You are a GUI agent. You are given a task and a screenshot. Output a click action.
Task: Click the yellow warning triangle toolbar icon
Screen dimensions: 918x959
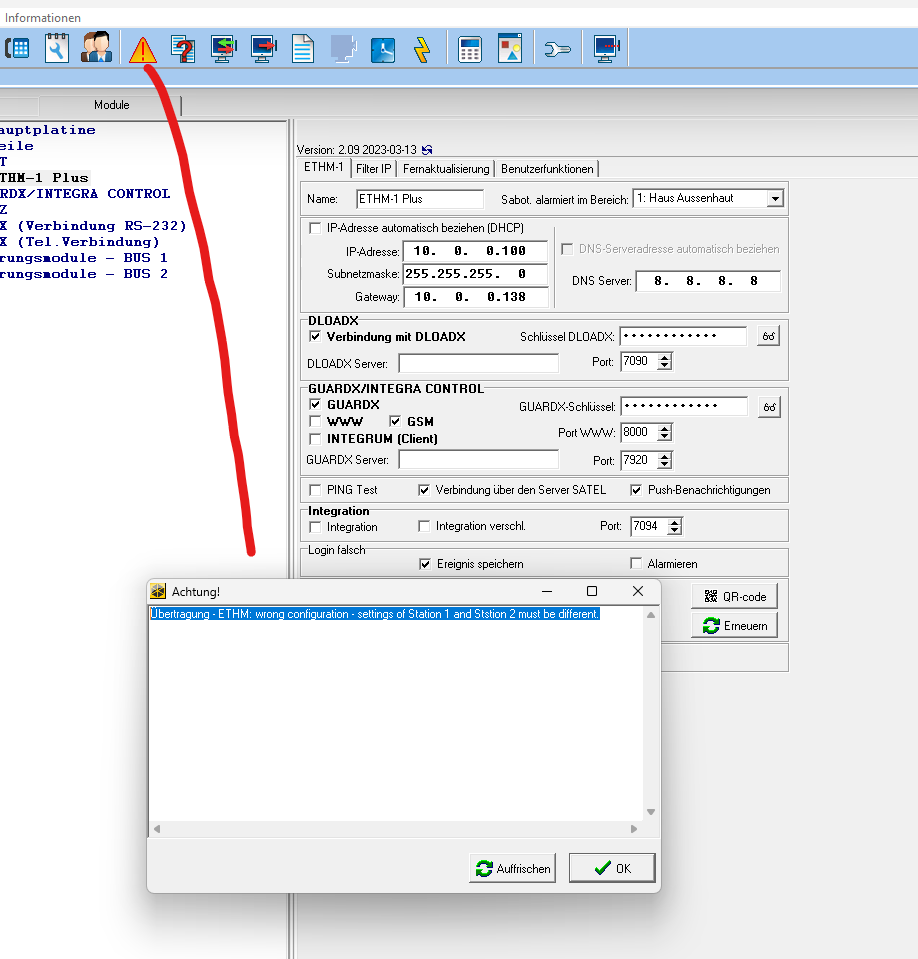143,48
